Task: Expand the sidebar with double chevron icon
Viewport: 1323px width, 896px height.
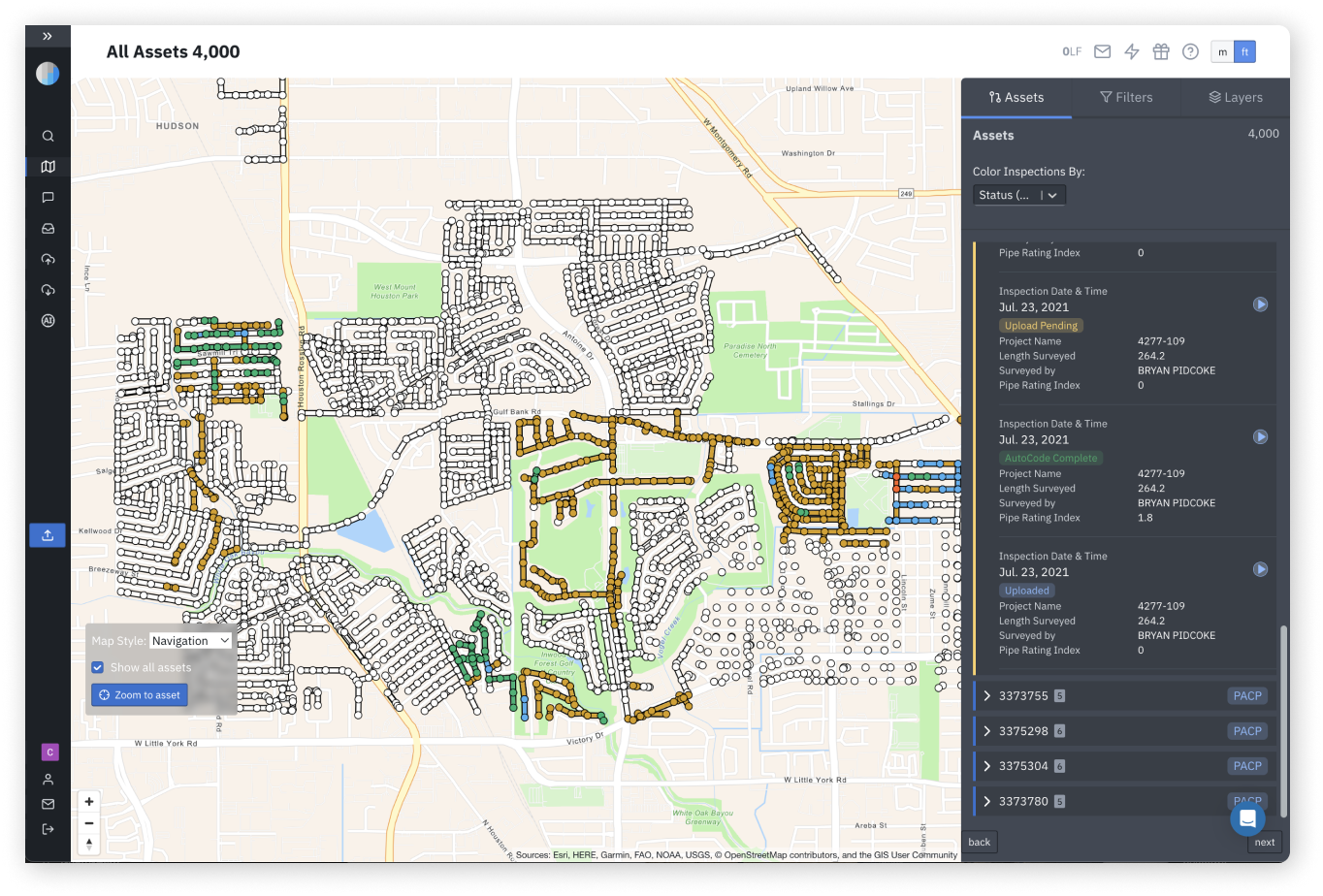Action: tap(48, 36)
